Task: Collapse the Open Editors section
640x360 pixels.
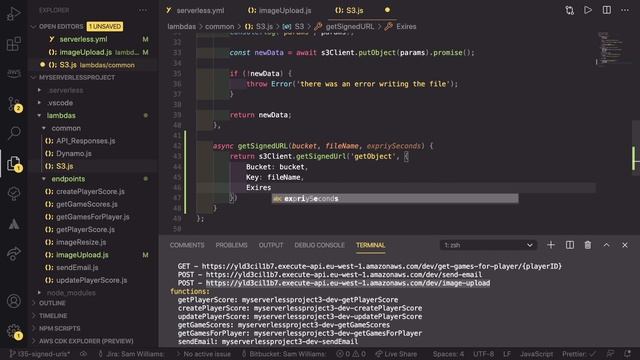Action: pyautogui.click(x=61, y=27)
